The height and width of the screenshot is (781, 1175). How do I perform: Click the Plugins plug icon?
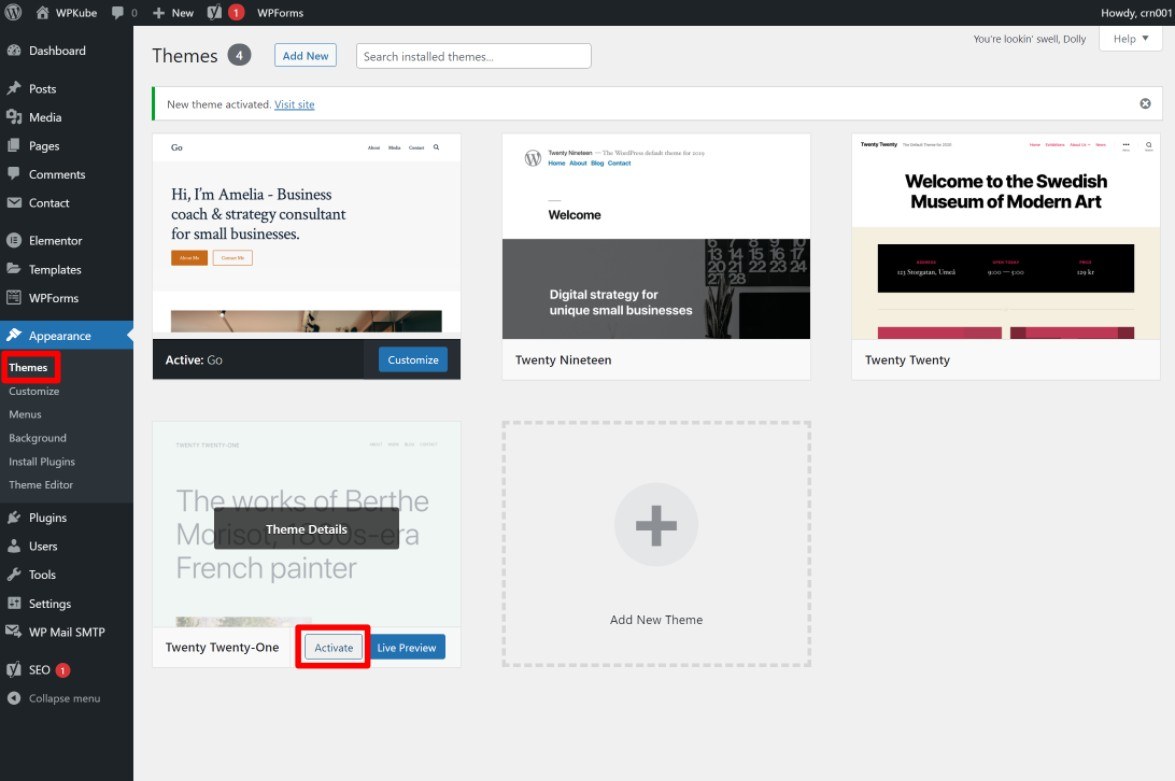[13, 517]
